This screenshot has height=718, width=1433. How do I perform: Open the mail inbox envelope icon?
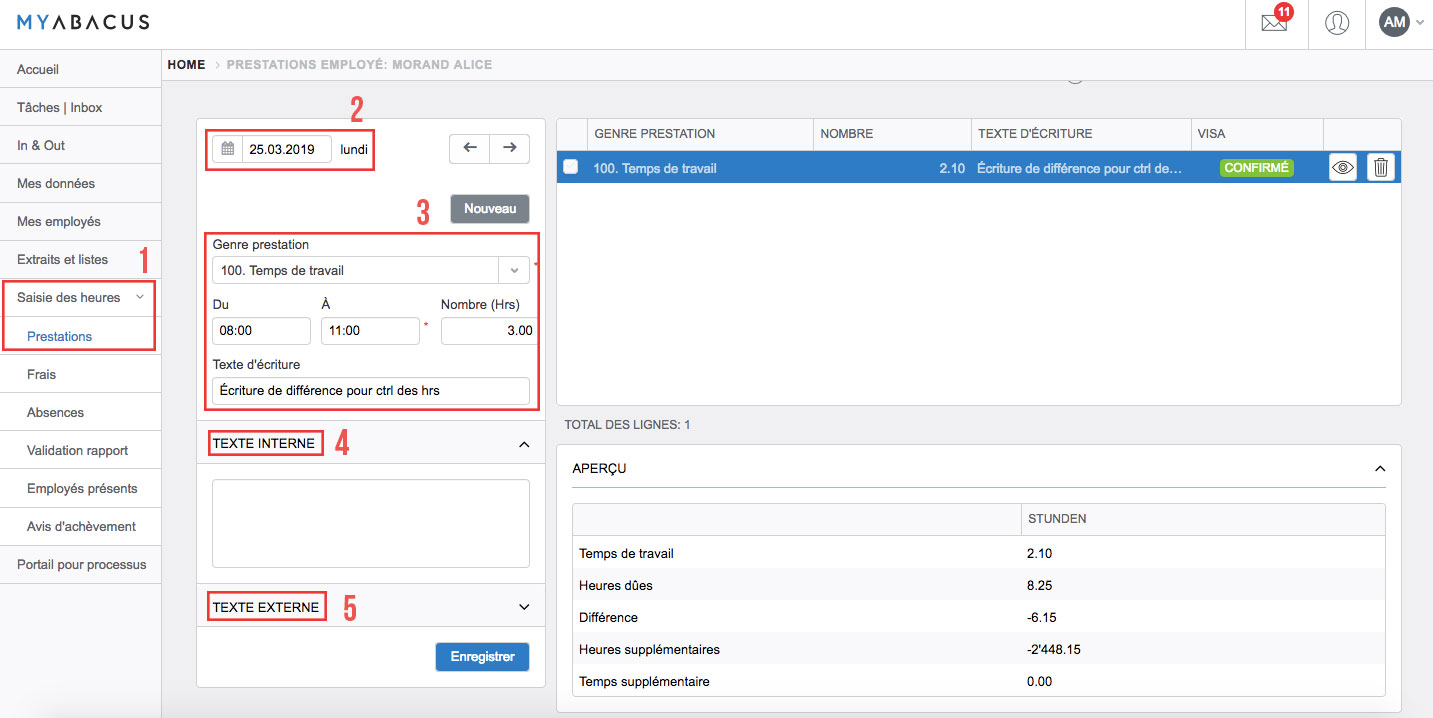pos(1274,23)
